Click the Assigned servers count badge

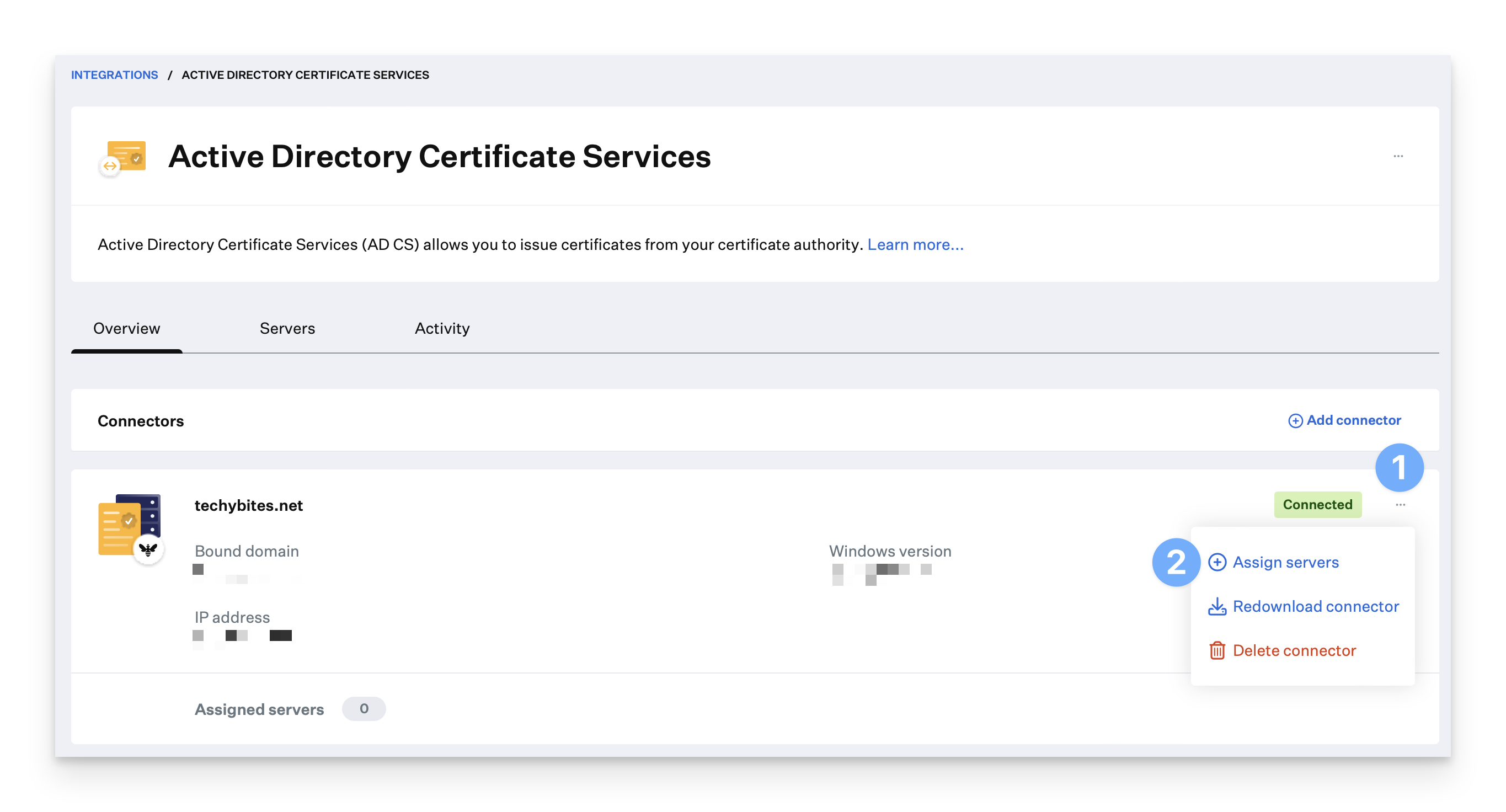[364, 708]
